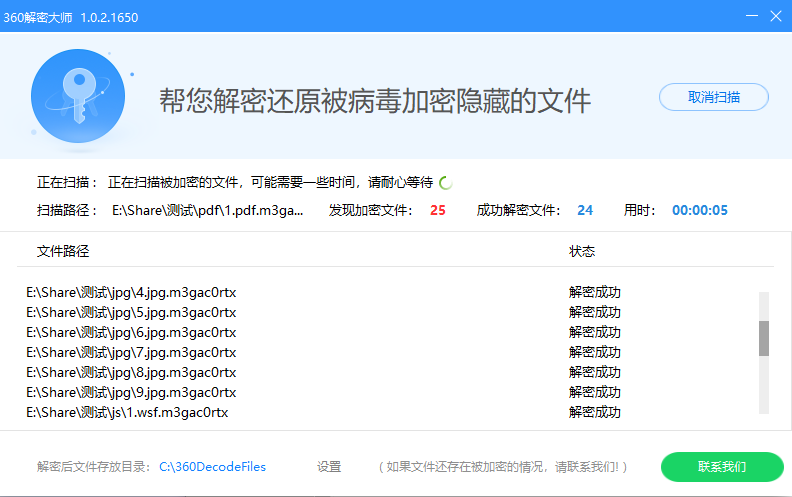Click the 解密后文件存放目录 label

coord(93,467)
